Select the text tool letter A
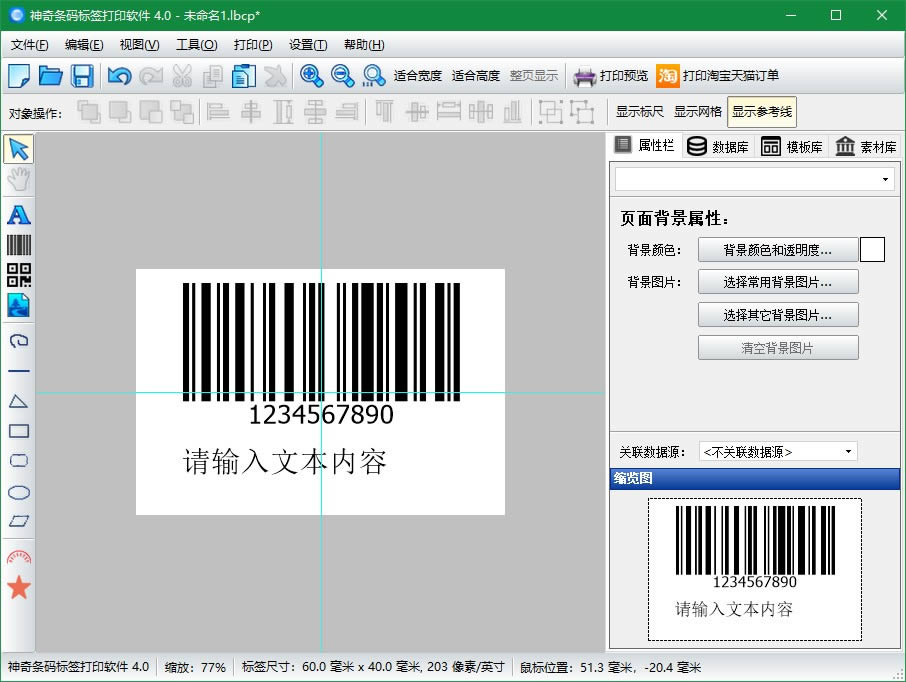This screenshot has width=906, height=682. (19, 215)
